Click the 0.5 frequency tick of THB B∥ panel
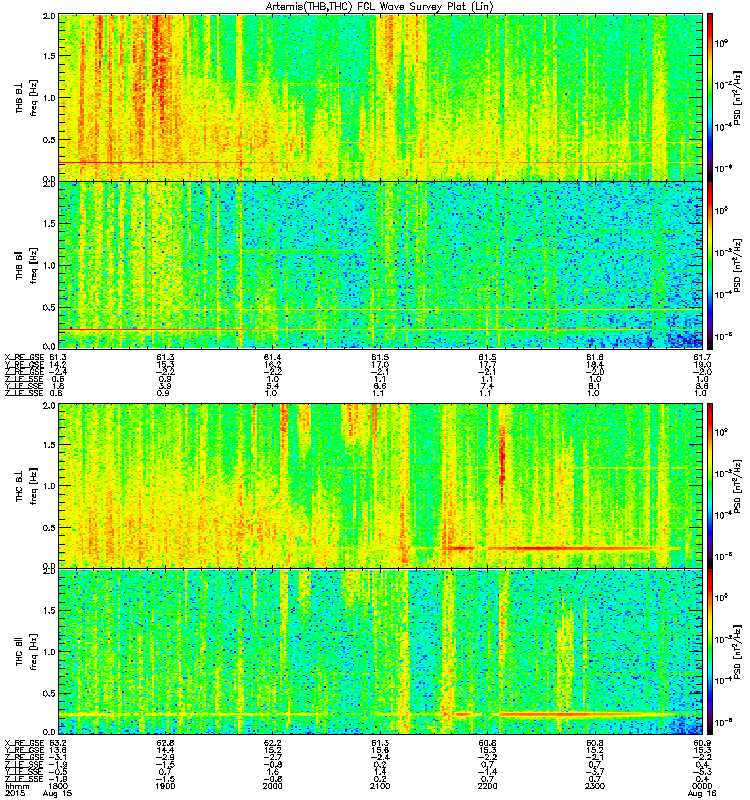Image resolution: width=750 pixels, height=800 pixels. [x=49, y=307]
